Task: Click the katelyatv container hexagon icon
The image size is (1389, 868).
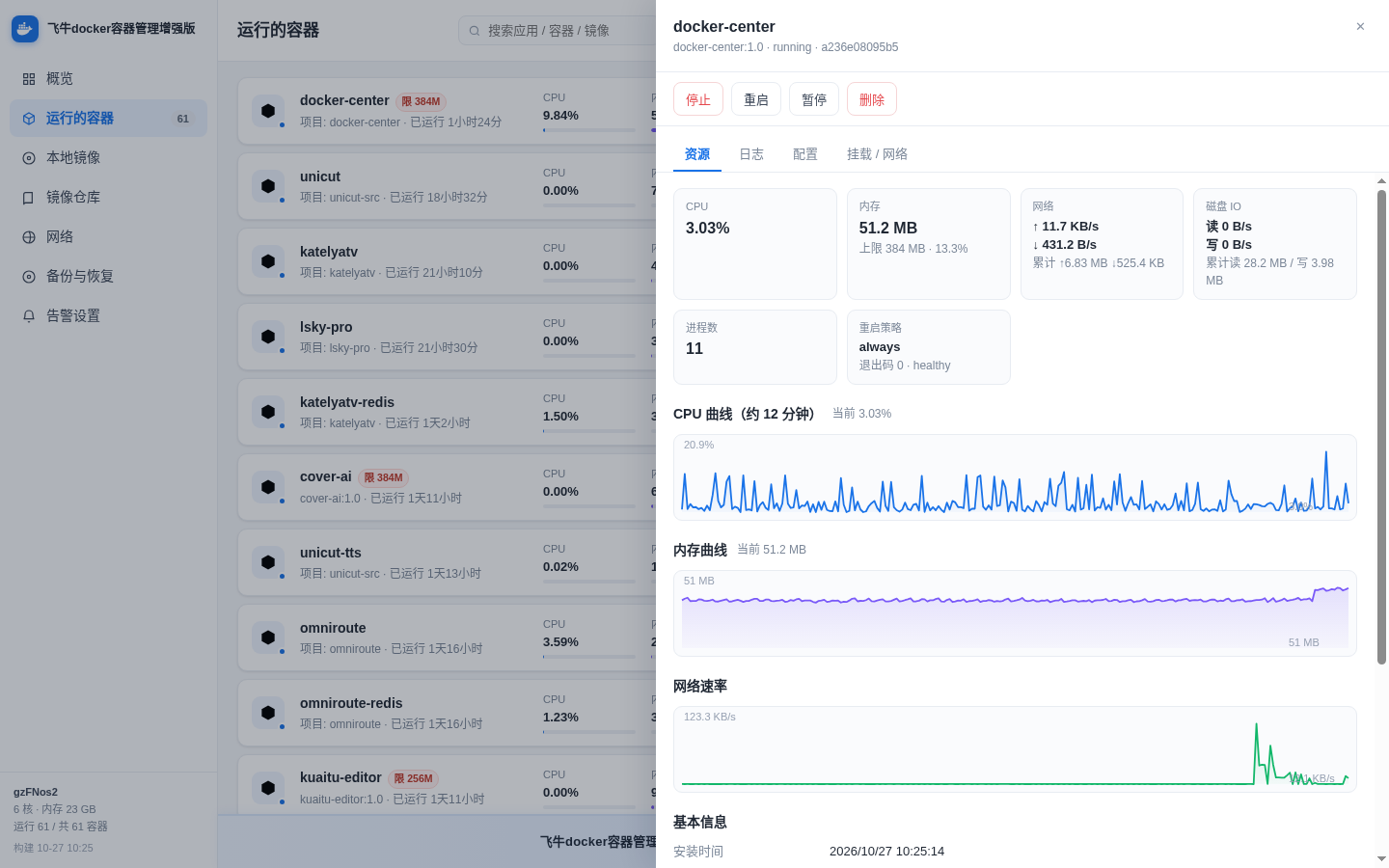Action: click(x=268, y=261)
